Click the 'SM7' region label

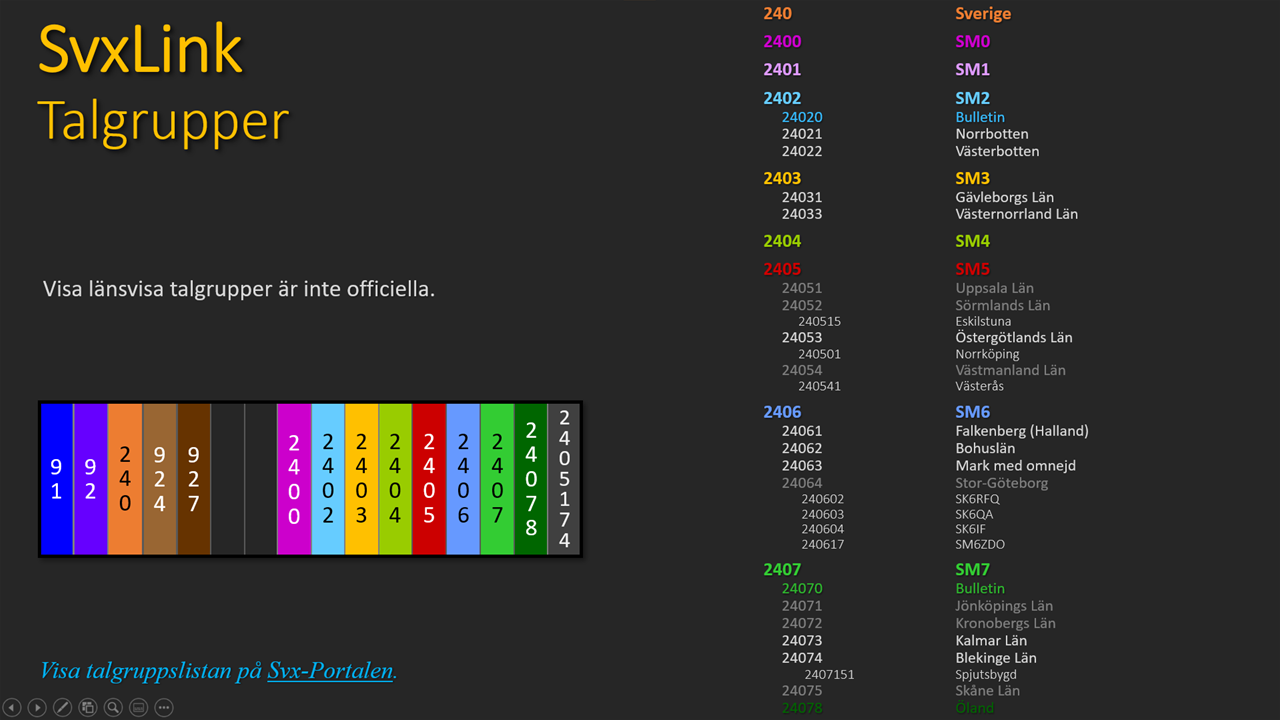point(972,570)
